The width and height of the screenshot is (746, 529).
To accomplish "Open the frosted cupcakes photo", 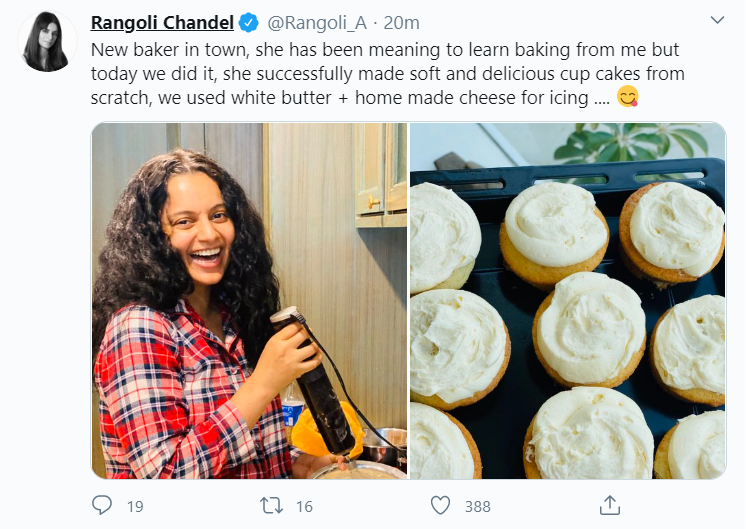I will point(567,300).
